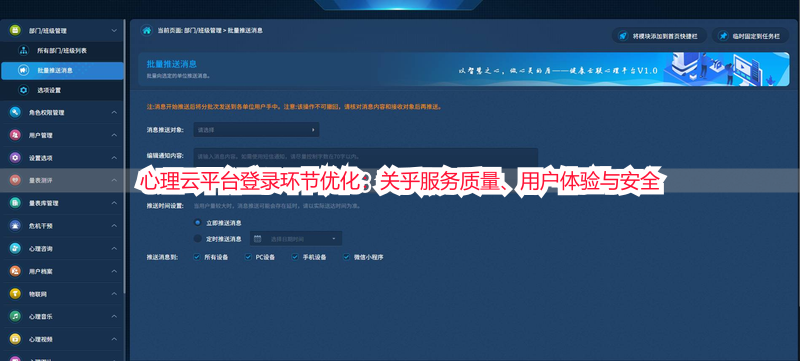Toggle the PC设备 checkbox
The width and height of the screenshot is (800, 361).
248,257
